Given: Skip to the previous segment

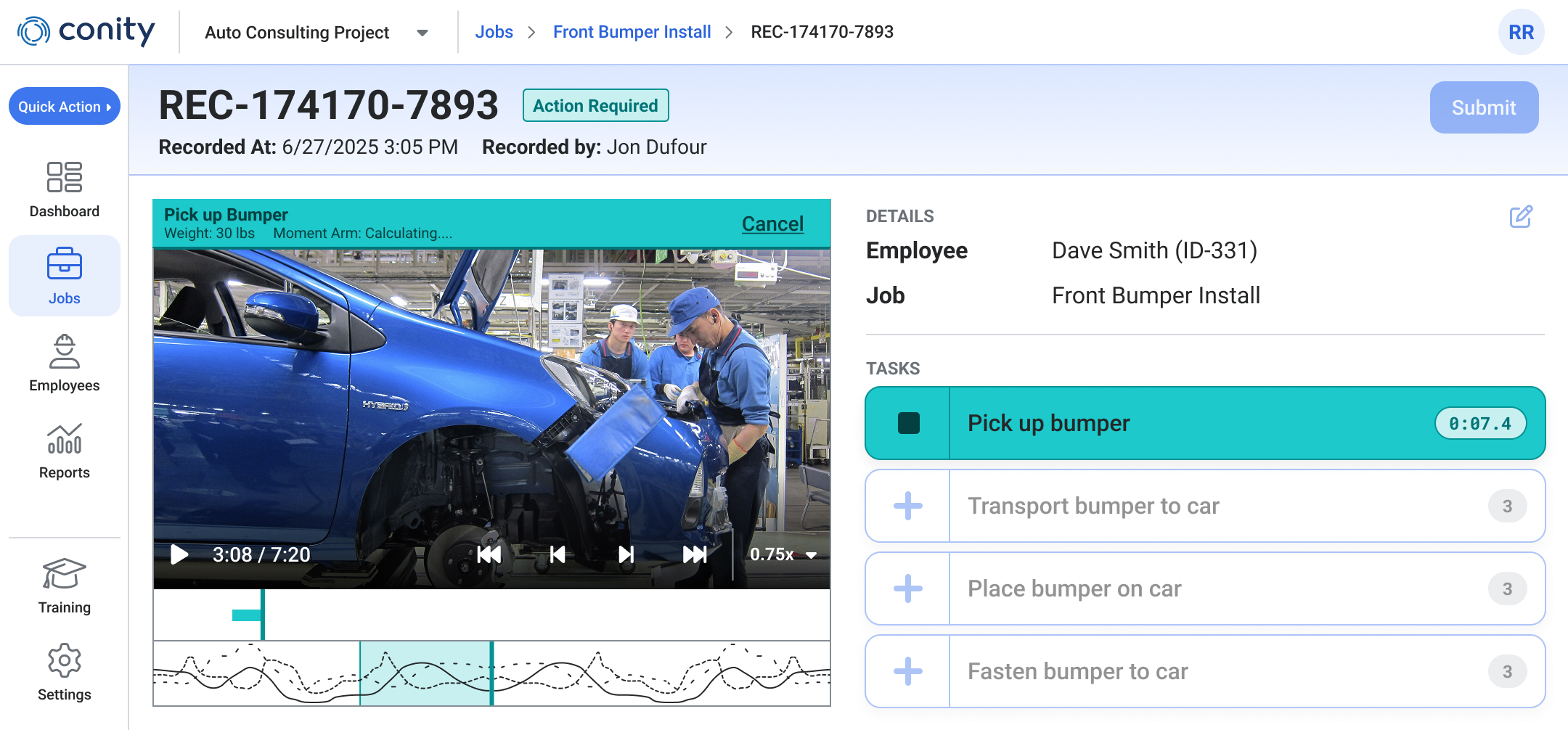Looking at the screenshot, I should pos(489,554).
